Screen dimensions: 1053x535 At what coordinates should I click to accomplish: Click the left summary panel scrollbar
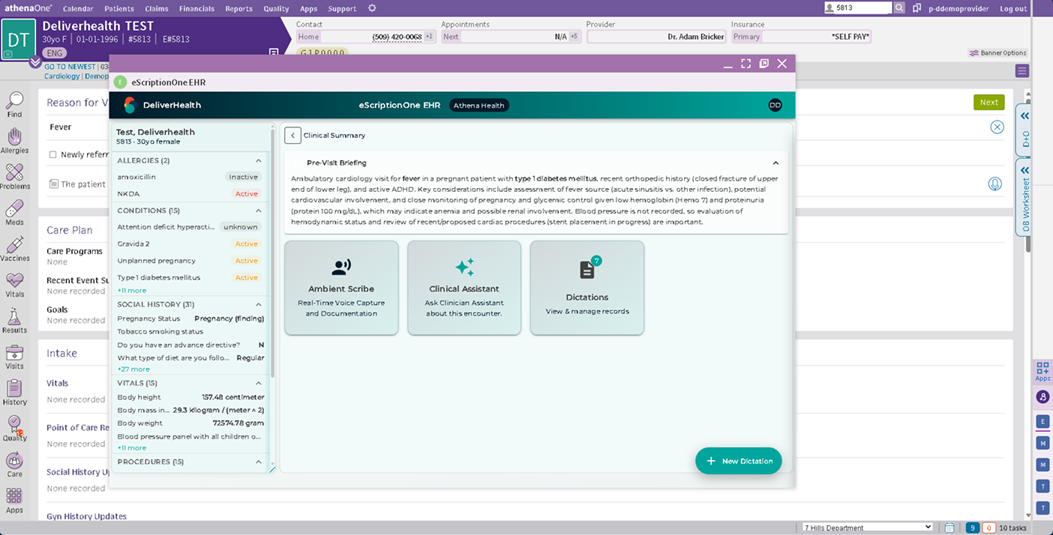click(x=273, y=252)
